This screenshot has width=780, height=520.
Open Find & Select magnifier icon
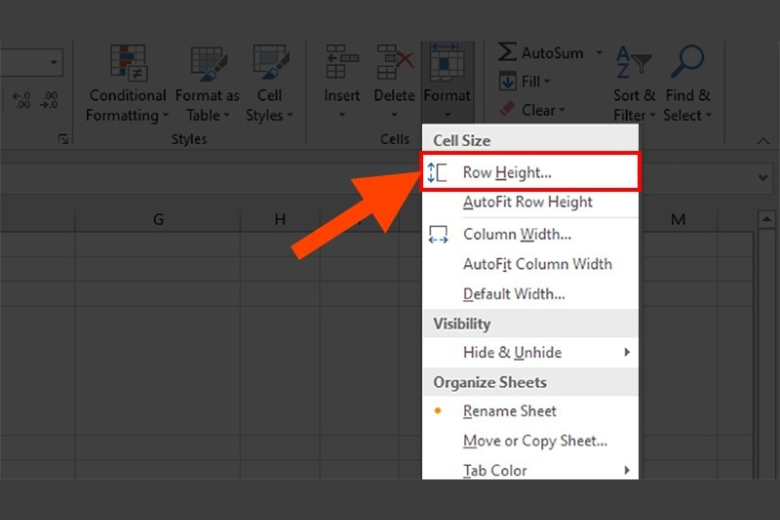point(687,62)
